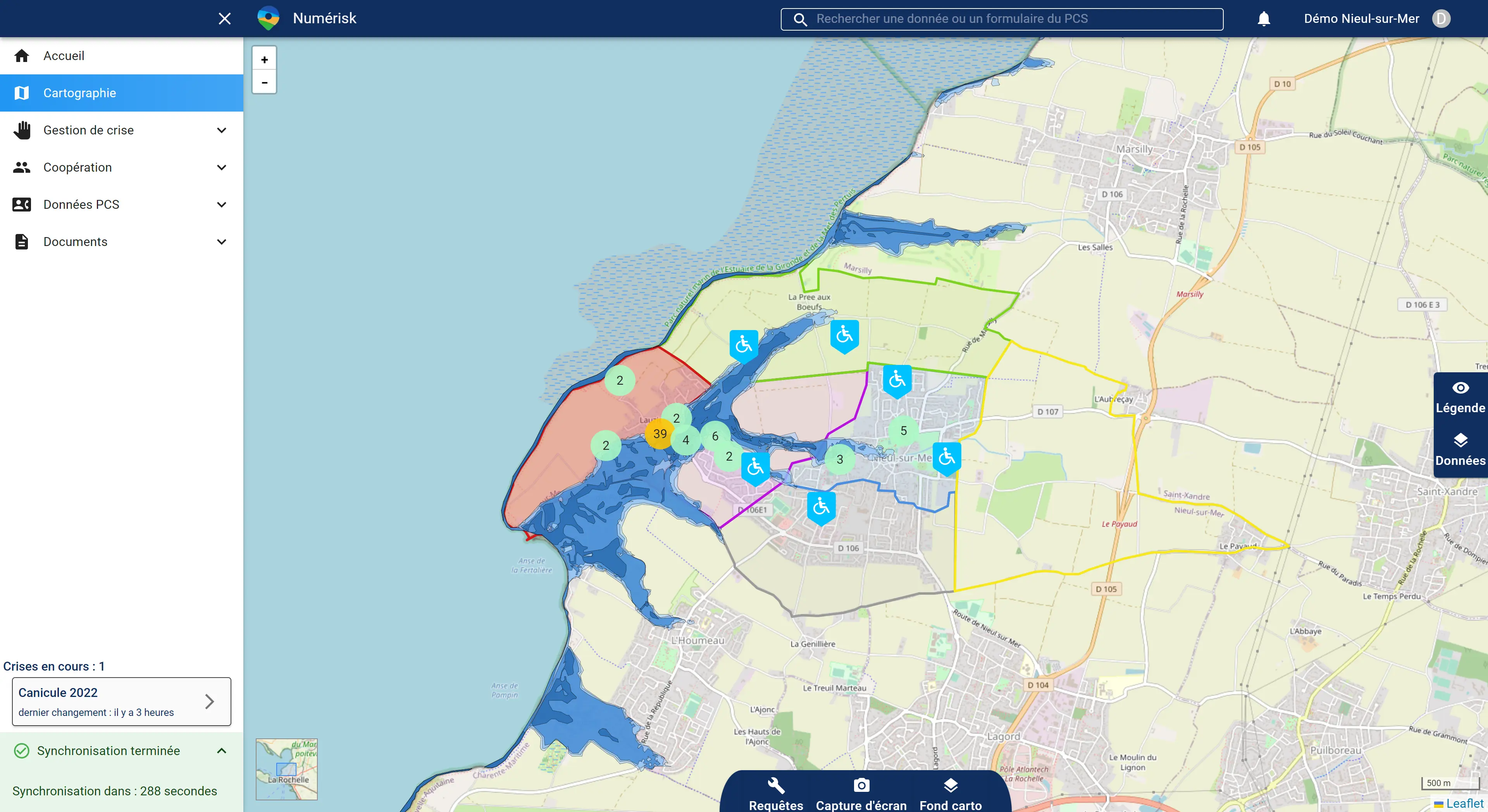Expand the Documents chevron
This screenshot has height=812, width=1488.
[x=221, y=241]
